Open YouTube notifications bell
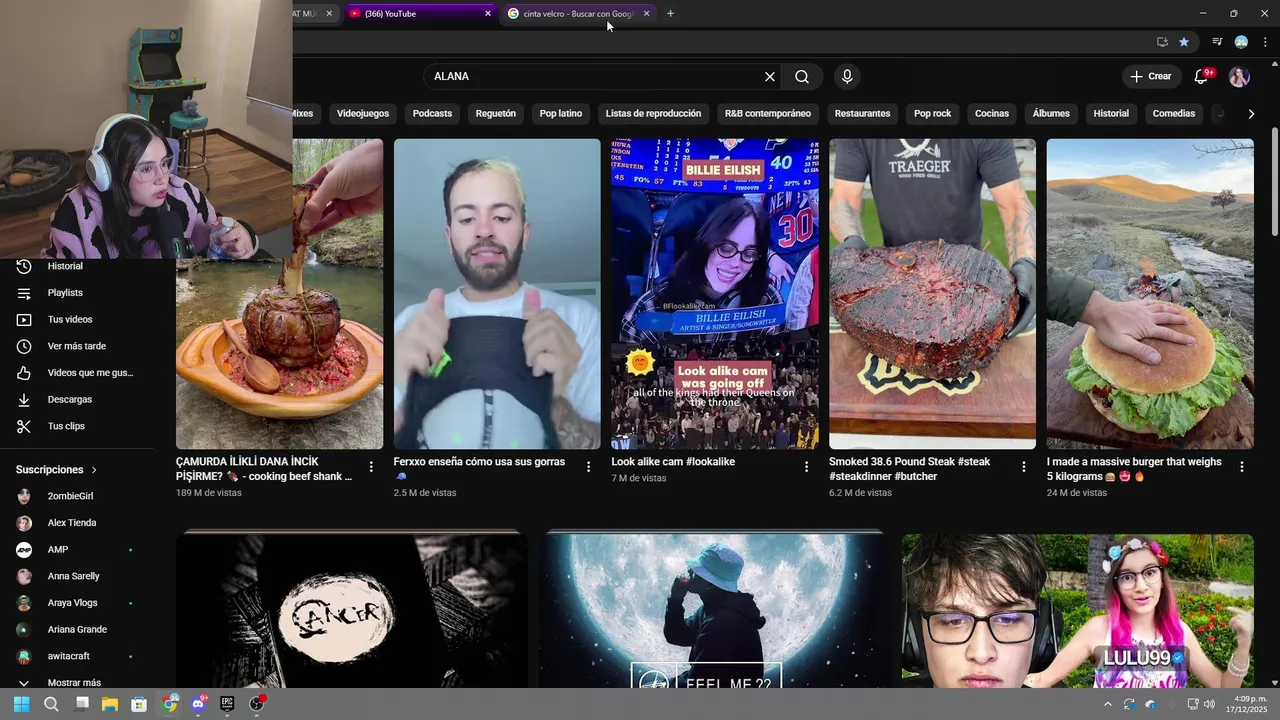This screenshot has width=1280, height=720. 1202,76
